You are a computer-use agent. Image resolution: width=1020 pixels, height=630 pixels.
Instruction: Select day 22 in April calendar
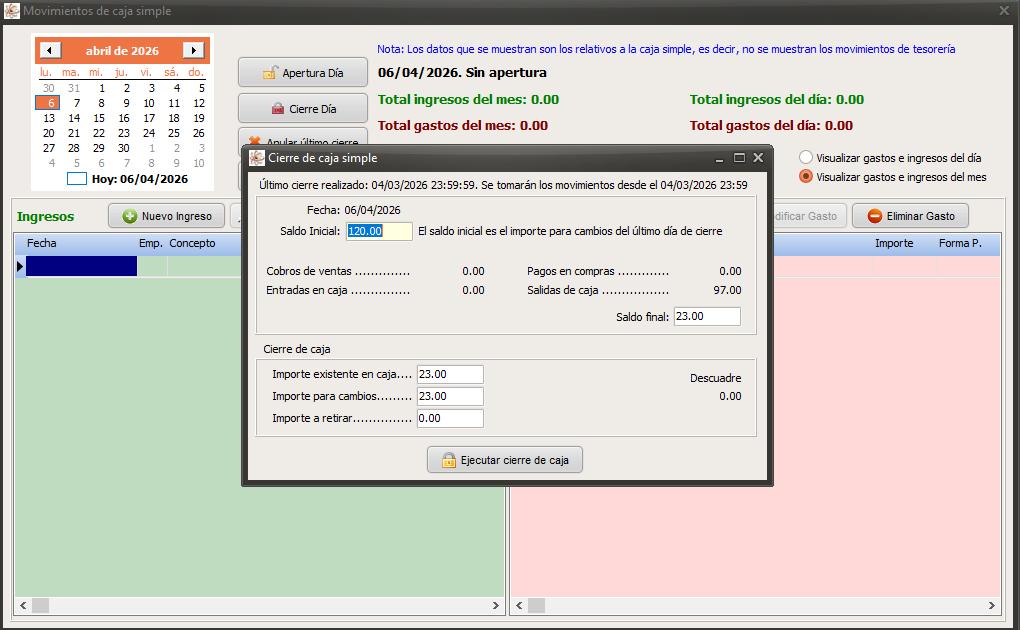tap(99, 133)
